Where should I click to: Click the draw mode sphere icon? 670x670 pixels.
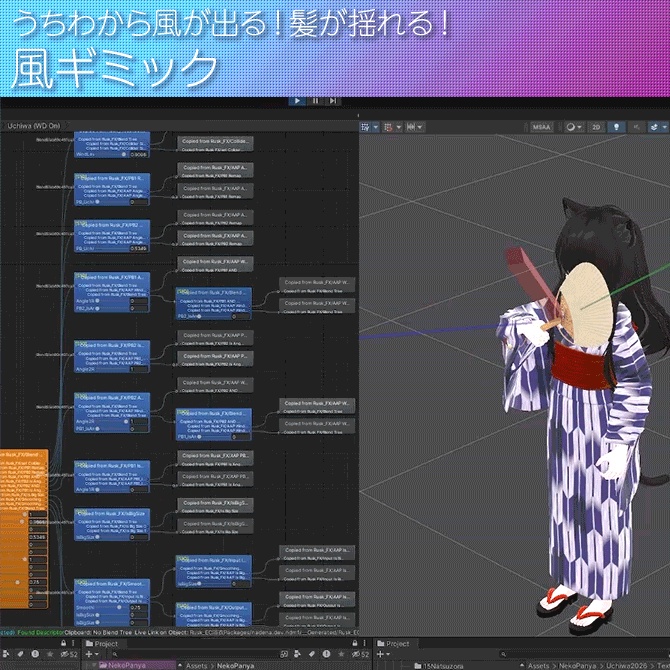570,127
